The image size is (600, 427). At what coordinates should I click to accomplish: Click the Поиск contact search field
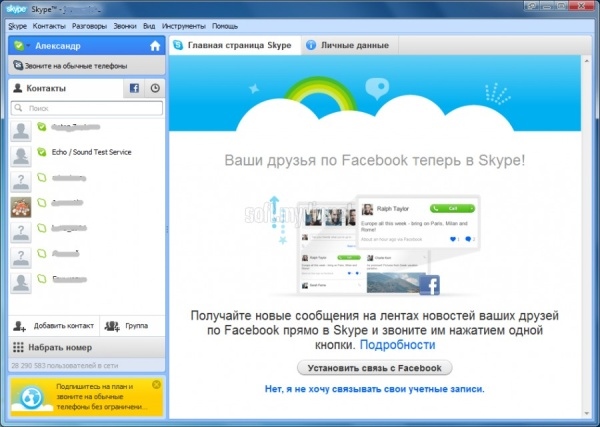tap(85, 107)
